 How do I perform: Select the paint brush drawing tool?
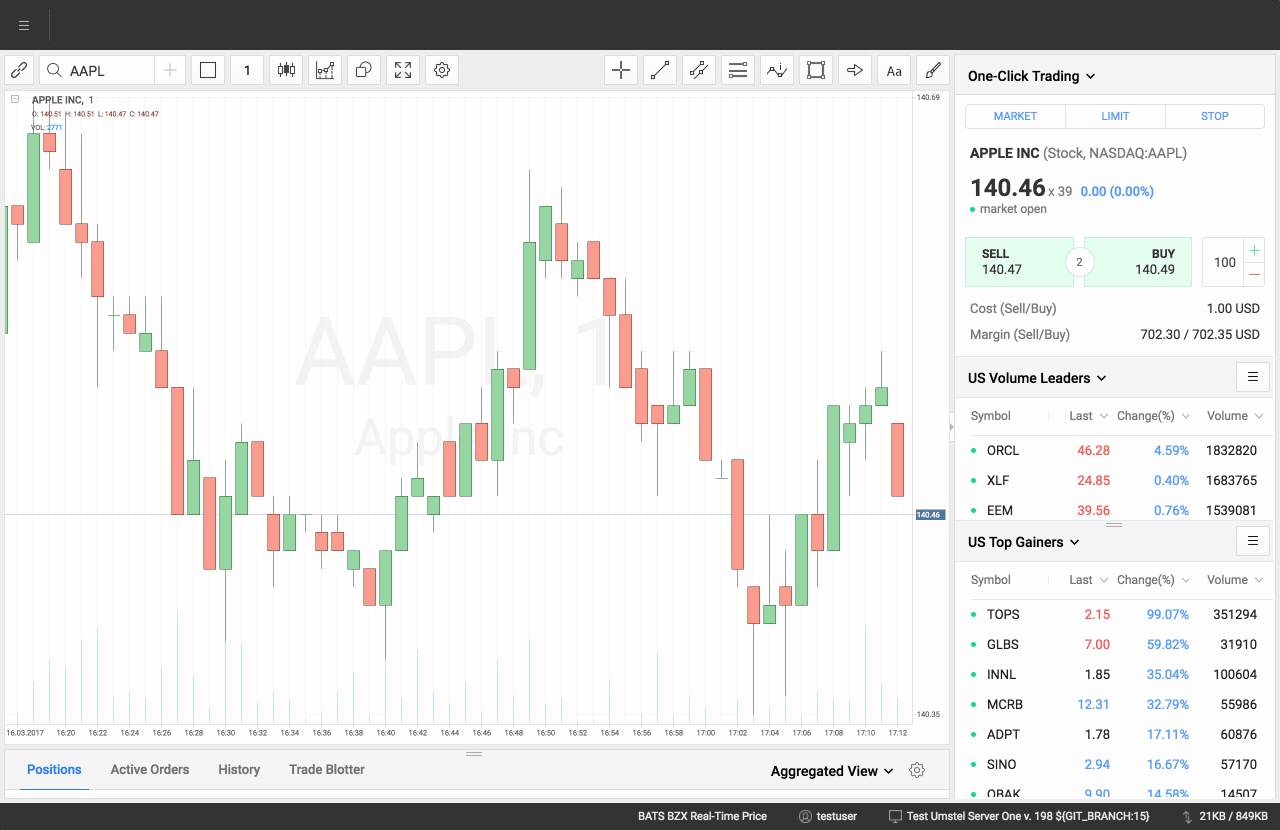(933, 70)
